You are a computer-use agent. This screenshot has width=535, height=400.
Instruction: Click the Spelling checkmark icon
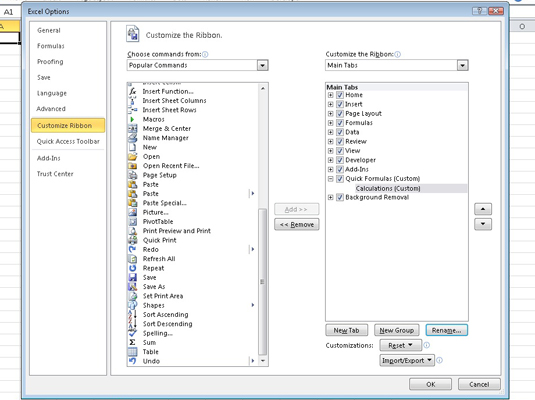132,333
